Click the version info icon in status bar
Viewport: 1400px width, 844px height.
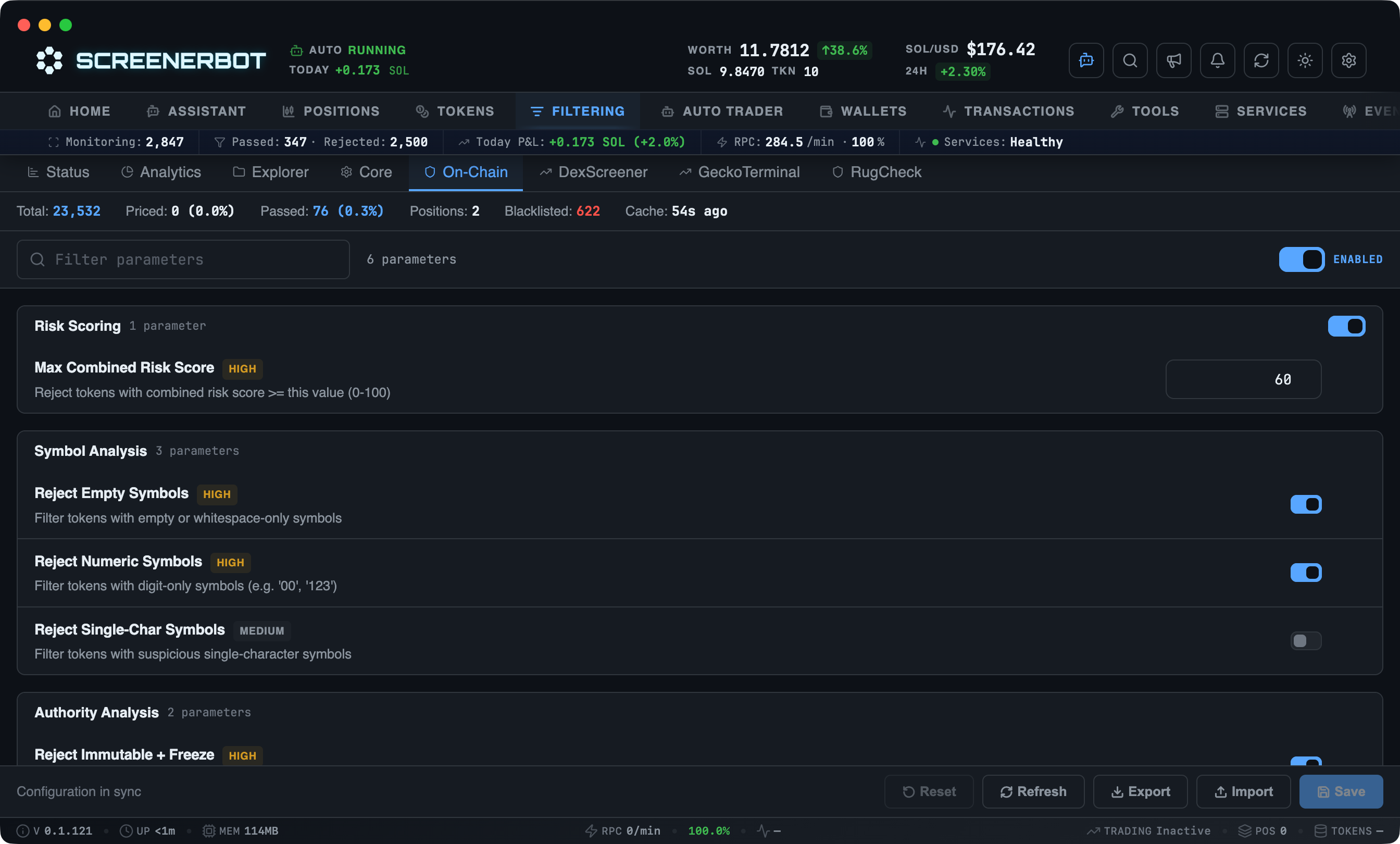coord(23,831)
